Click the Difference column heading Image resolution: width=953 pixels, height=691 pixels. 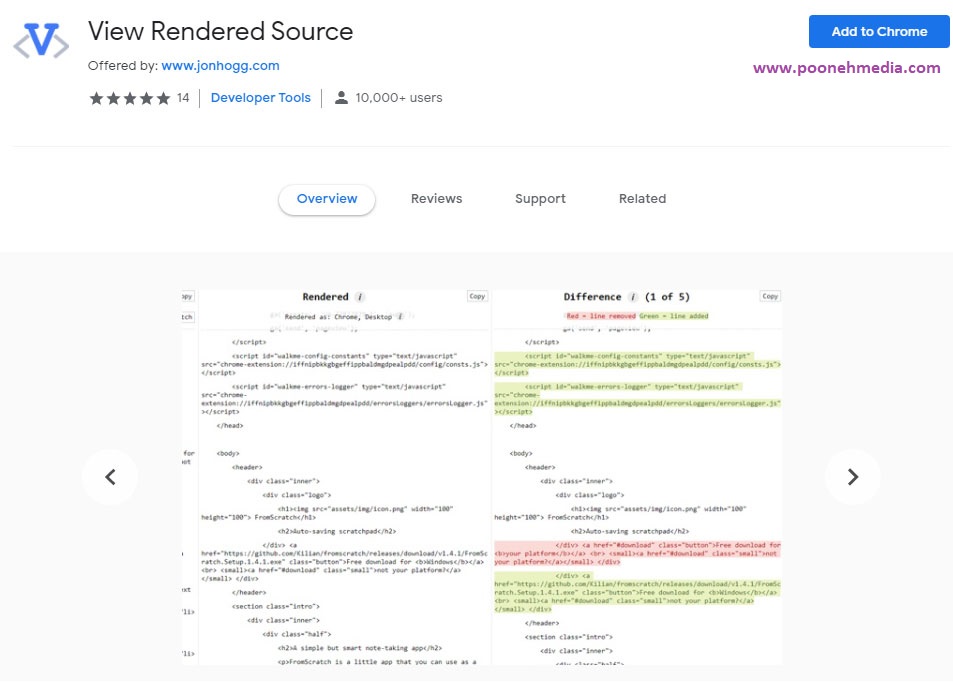(x=592, y=297)
